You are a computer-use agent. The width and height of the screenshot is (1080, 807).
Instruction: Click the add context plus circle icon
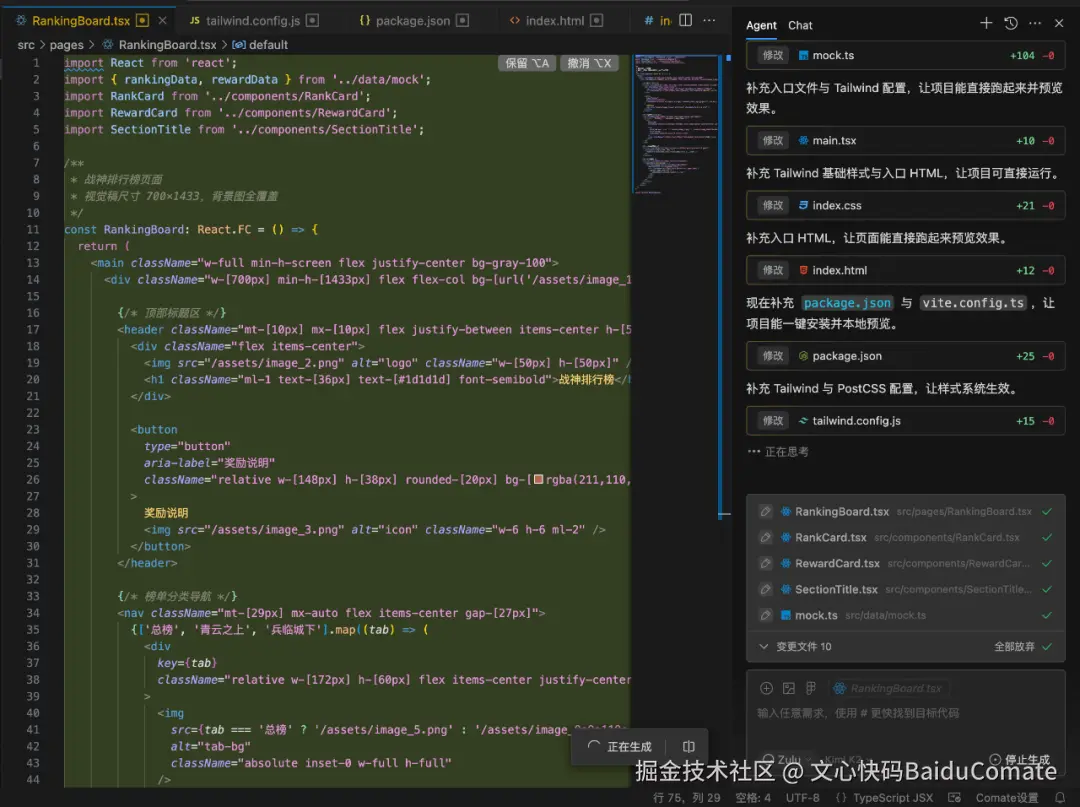(766, 688)
